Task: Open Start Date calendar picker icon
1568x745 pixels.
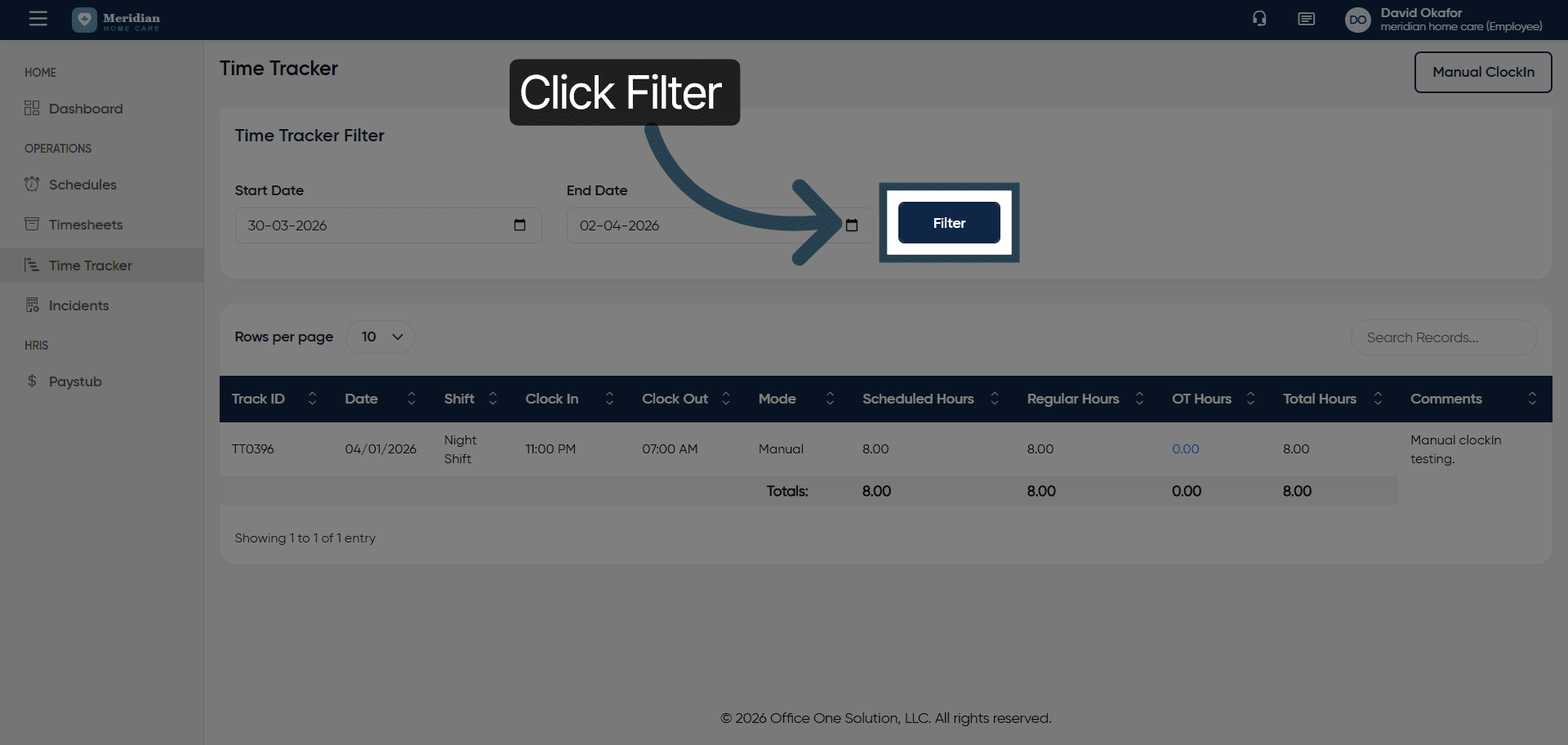Action: 519,225
